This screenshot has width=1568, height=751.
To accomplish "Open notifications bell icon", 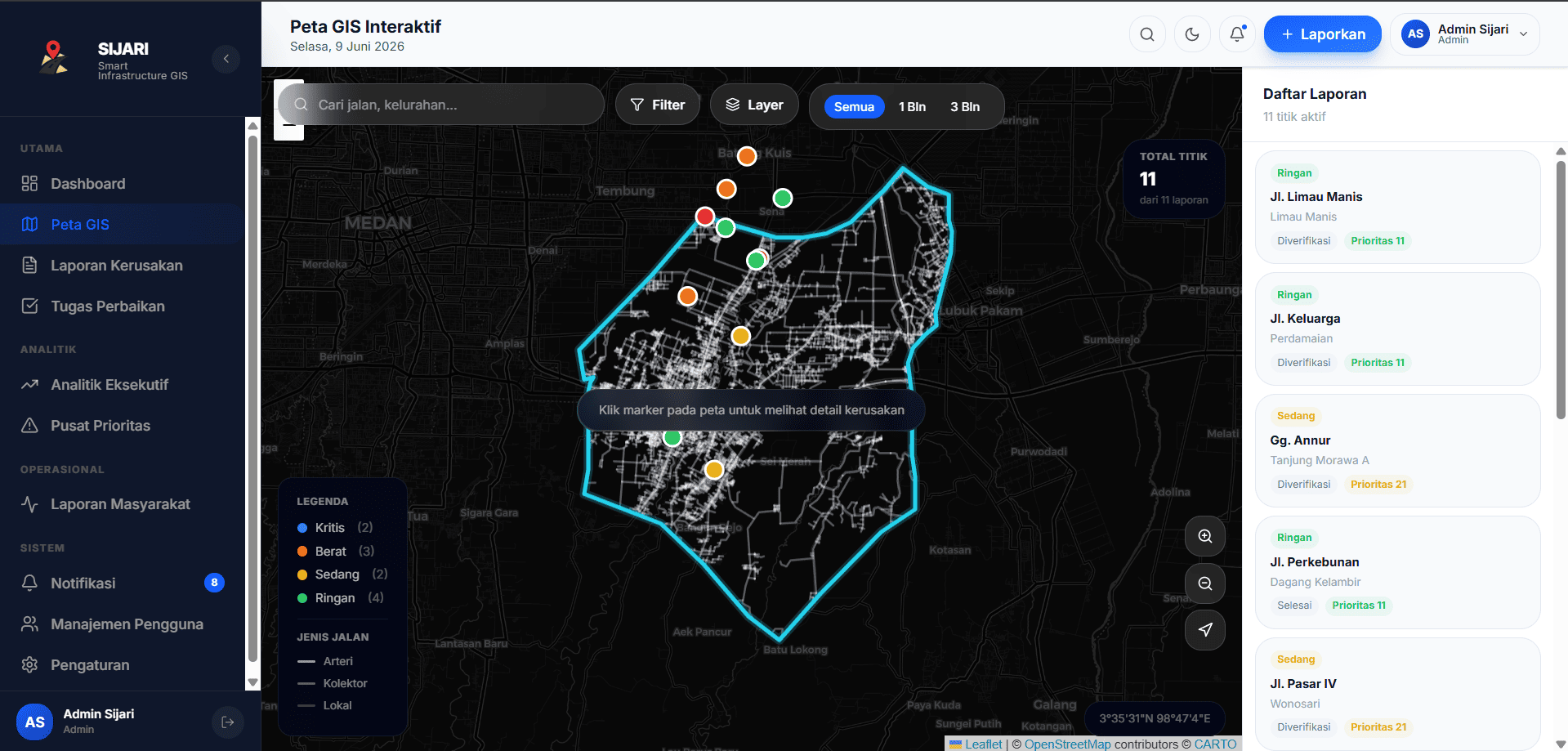I will click(1237, 34).
